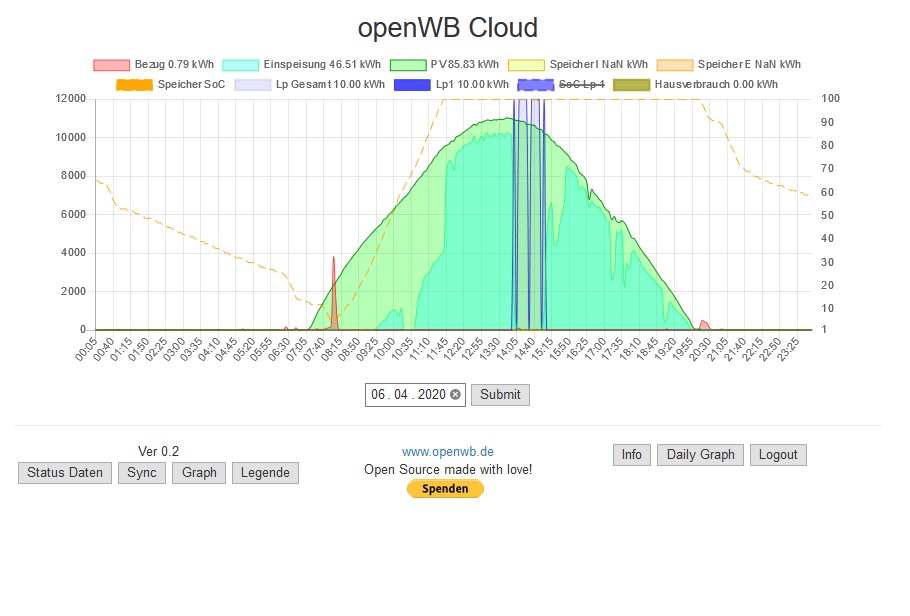Click the Speicher SoC legend label
Image resolution: width=910 pixels, height=616 pixels.
[191, 85]
